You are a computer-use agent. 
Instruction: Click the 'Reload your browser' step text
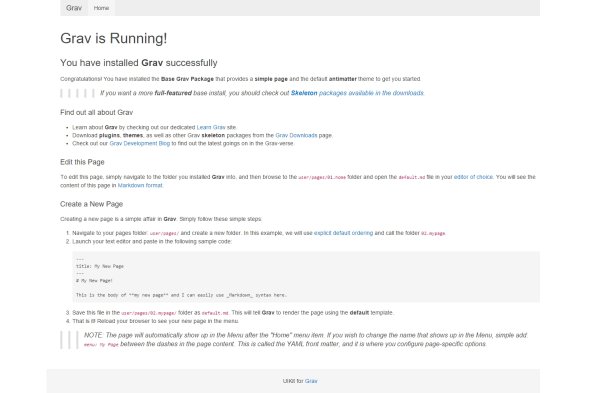pos(155,321)
